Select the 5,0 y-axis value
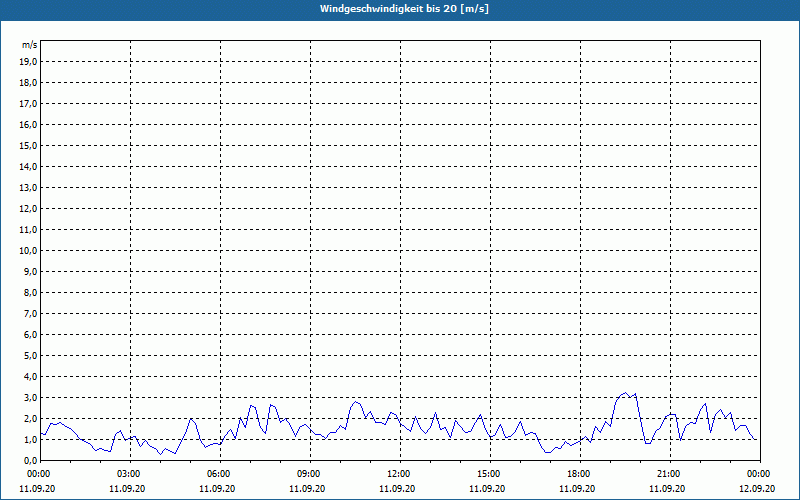This screenshot has width=800, height=500. (x=30, y=356)
